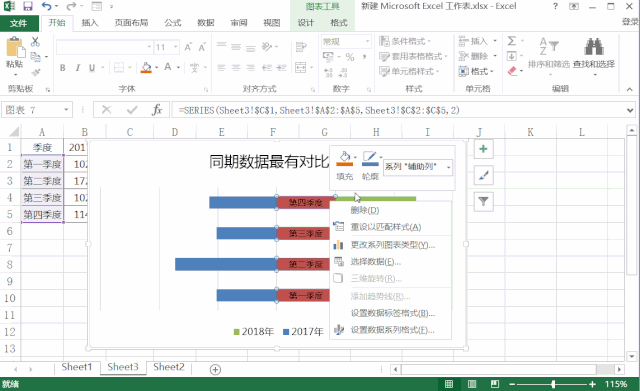Click the formula bar confirm checkmark
This screenshot has height=391, width=640.
point(132,110)
